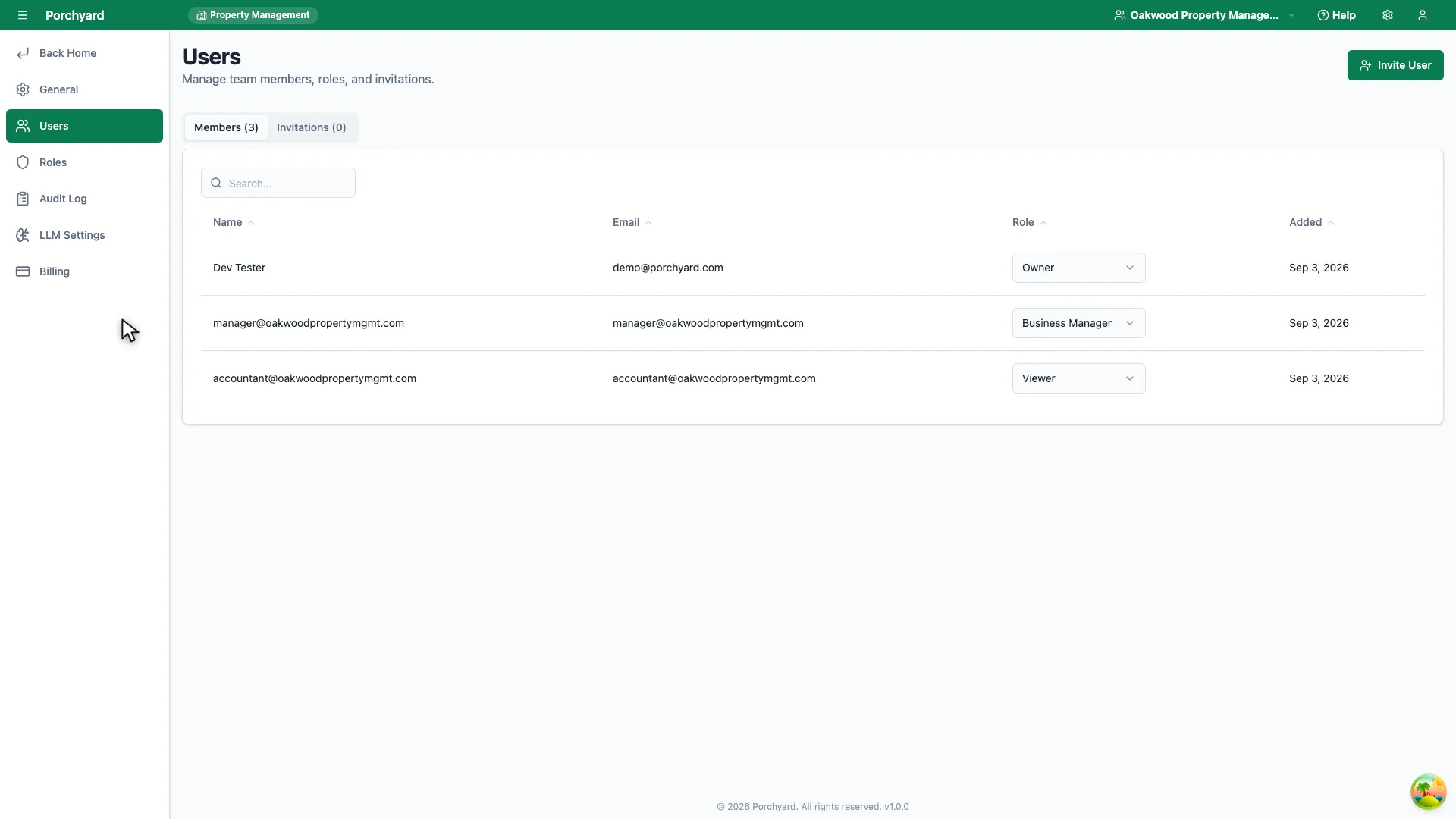Viewport: 1456px width, 819px height.
Task: Focus the Search members input field
Action: (278, 183)
